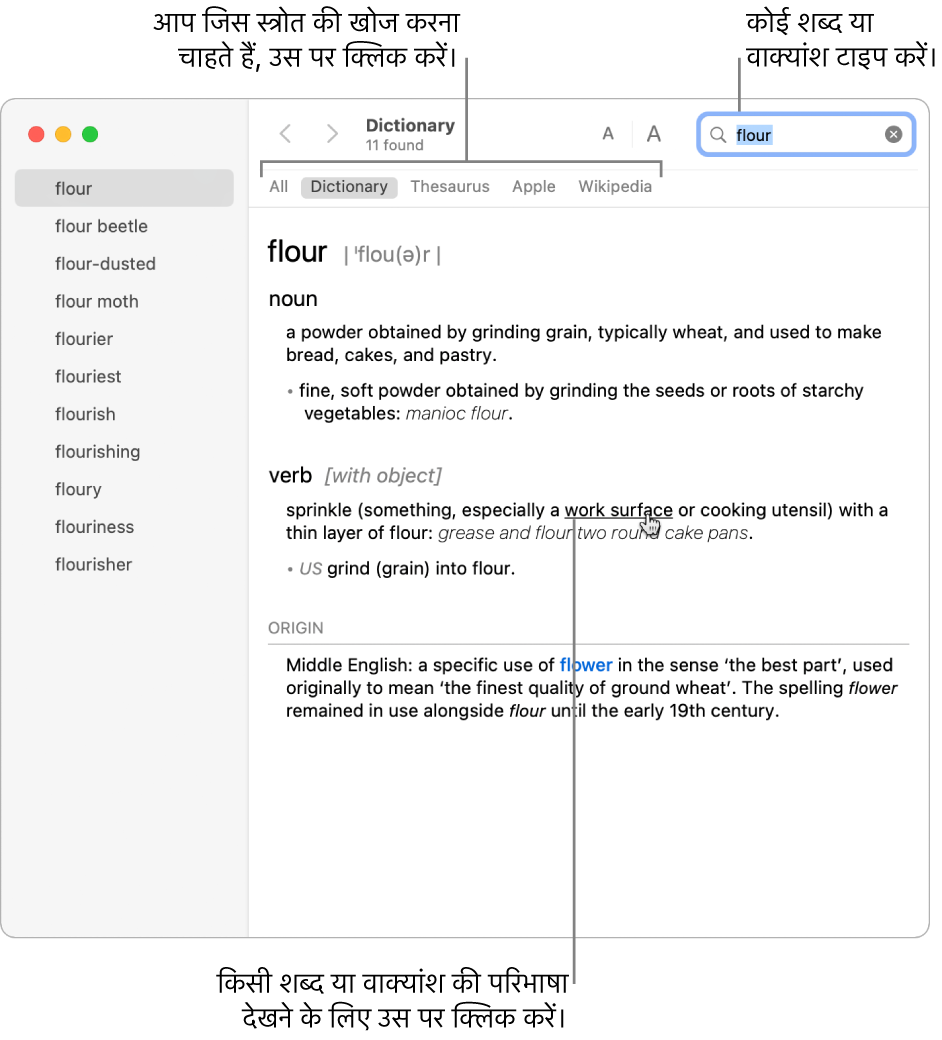Open the Thesaurus source tab
Screen dimensions: 942x1040
pyautogui.click(x=450, y=187)
